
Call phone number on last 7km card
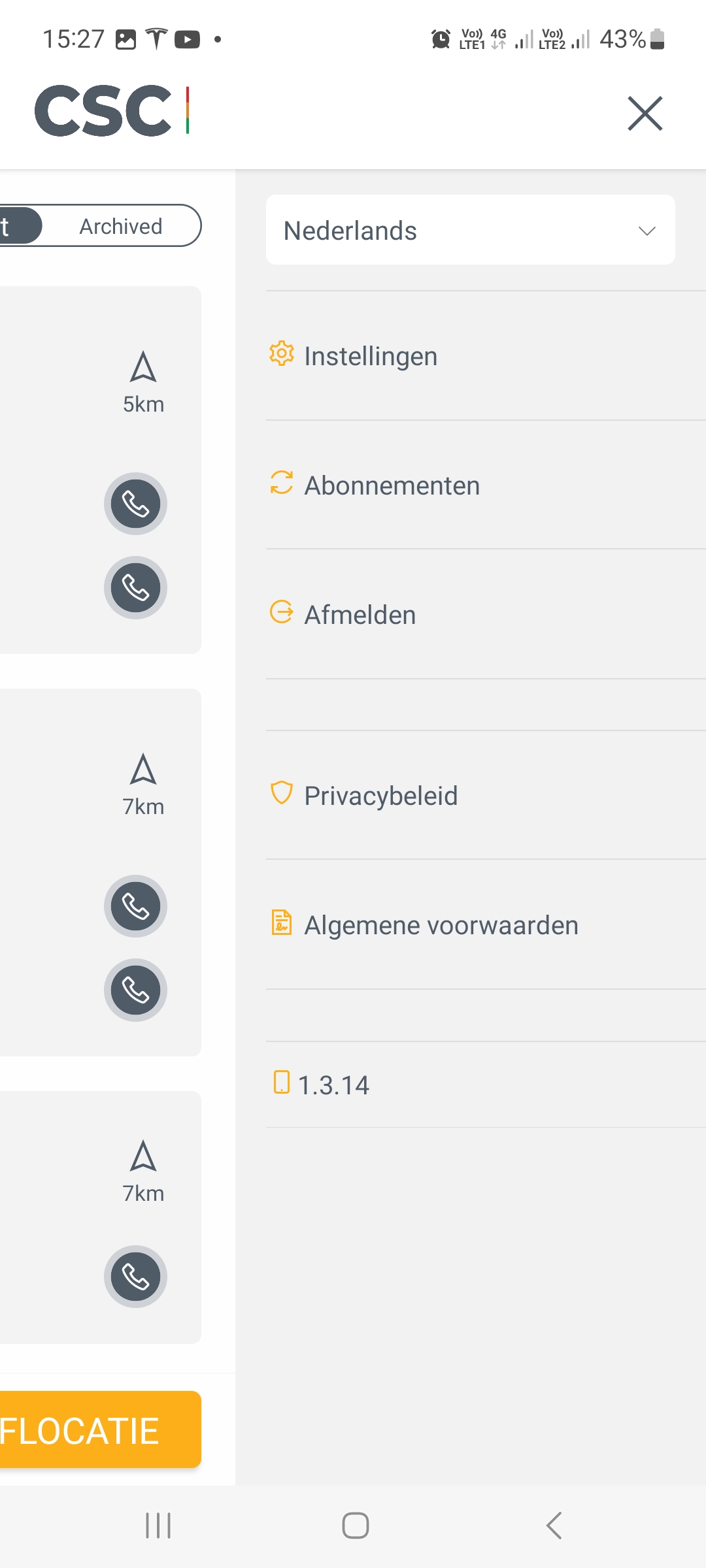pos(135,1277)
